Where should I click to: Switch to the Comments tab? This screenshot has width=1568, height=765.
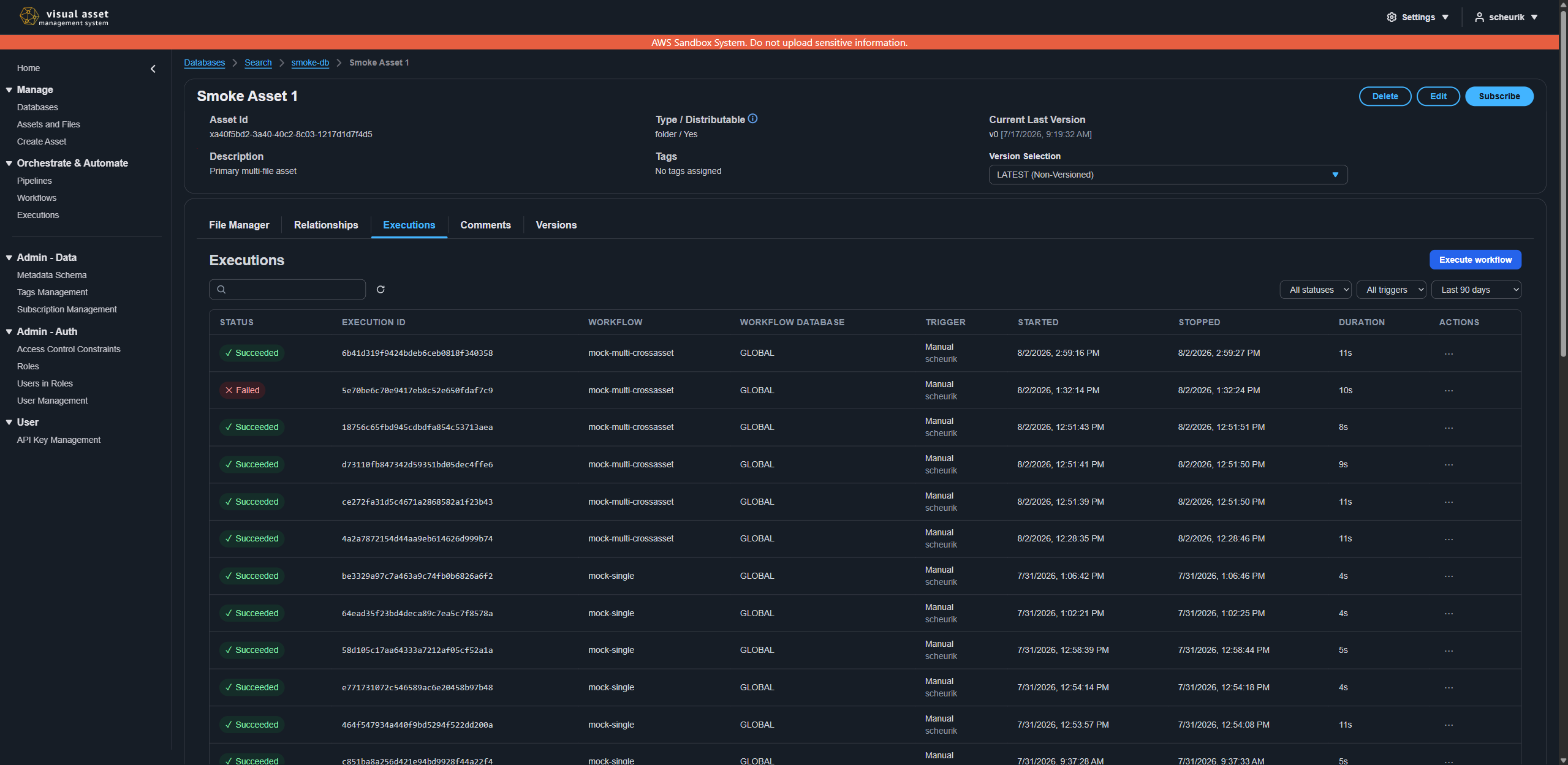(485, 225)
